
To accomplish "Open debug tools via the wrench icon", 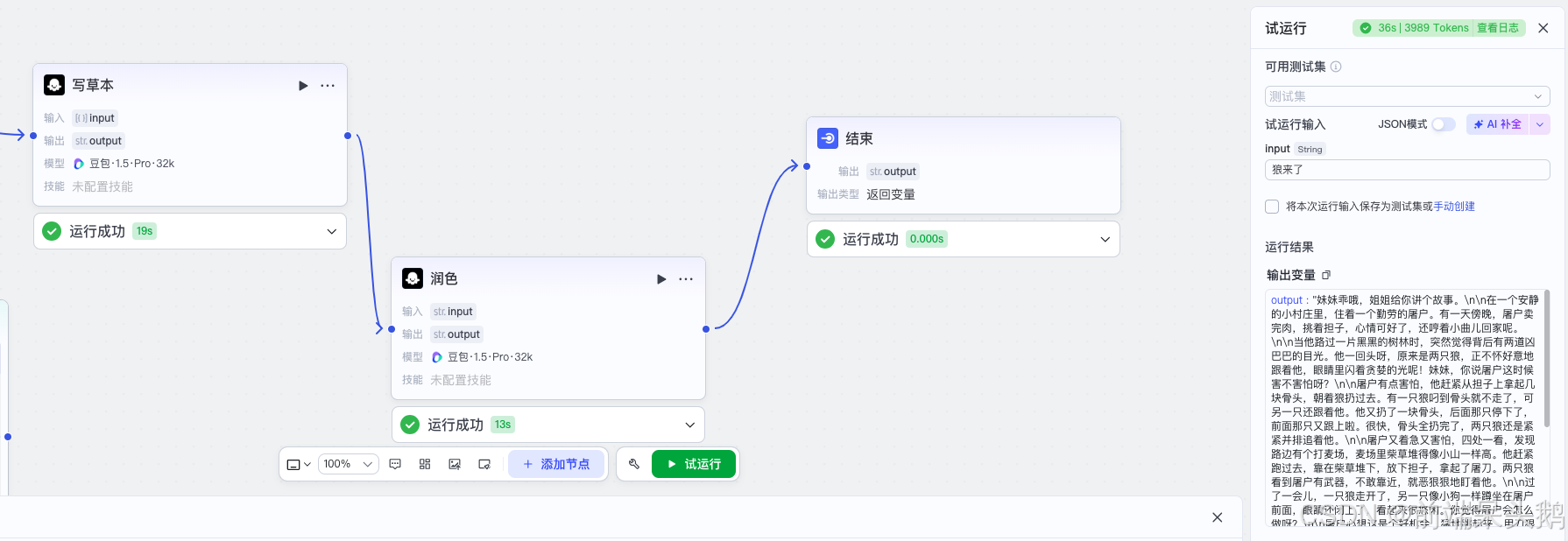I will pyautogui.click(x=634, y=464).
